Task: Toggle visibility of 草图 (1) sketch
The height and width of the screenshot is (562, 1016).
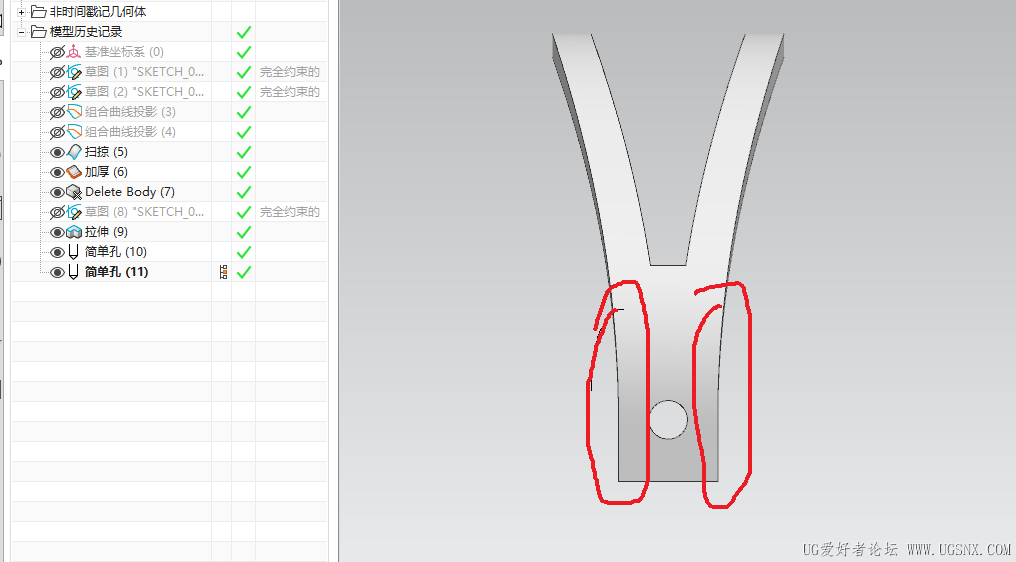Action: pos(57,72)
